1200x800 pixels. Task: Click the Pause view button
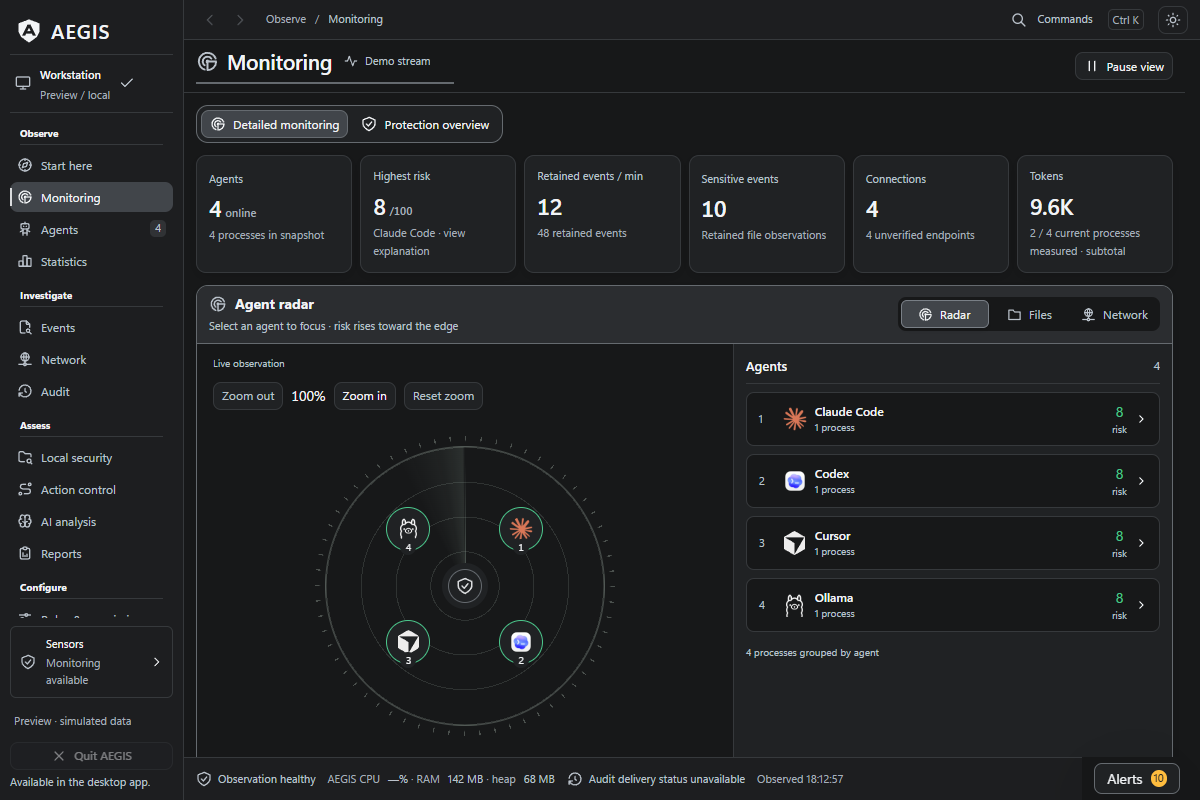(x=1124, y=67)
